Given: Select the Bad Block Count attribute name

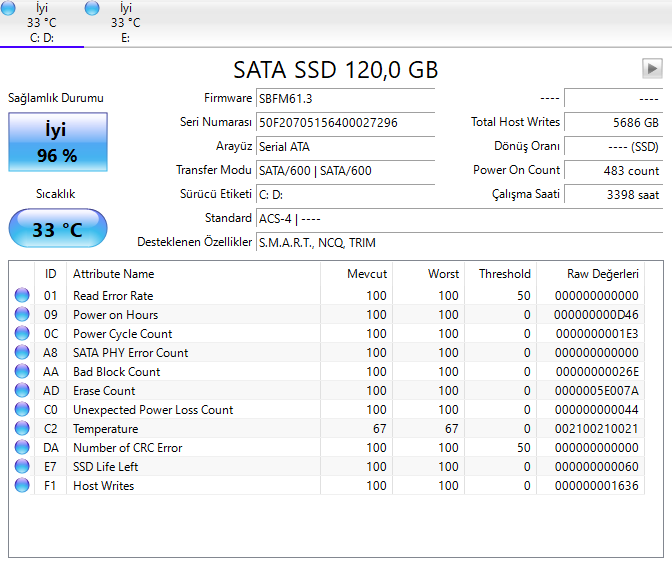Looking at the screenshot, I should click(117, 372).
